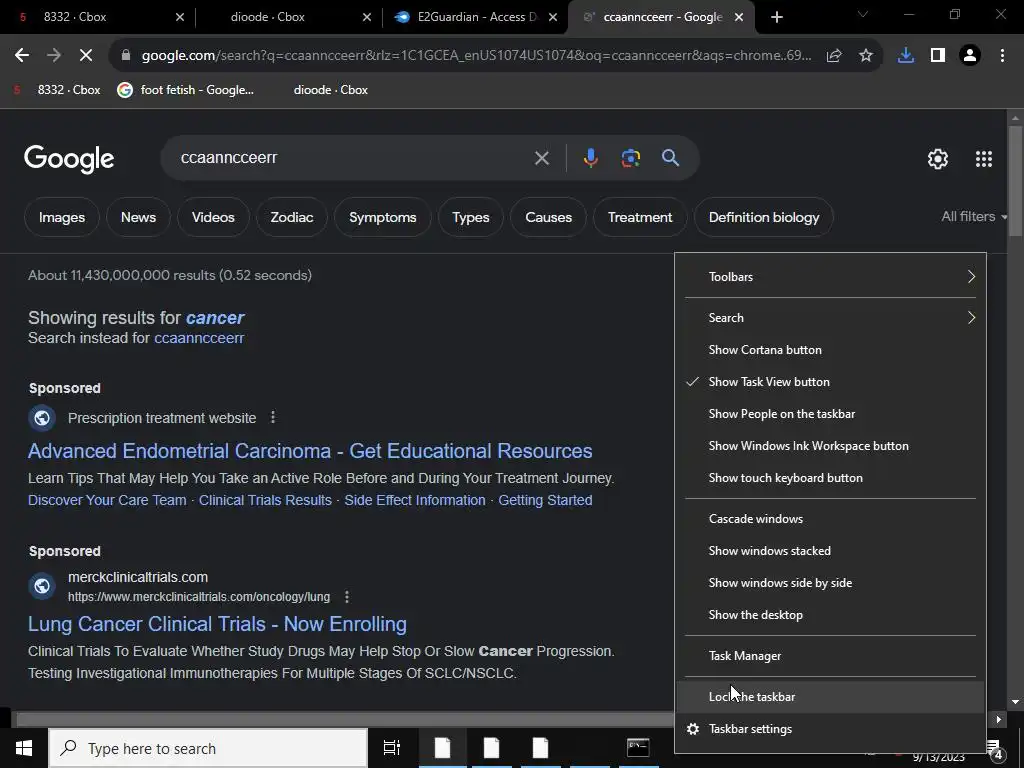Click the Type here to search box
Viewport: 1024px width, 768px height.
208,748
